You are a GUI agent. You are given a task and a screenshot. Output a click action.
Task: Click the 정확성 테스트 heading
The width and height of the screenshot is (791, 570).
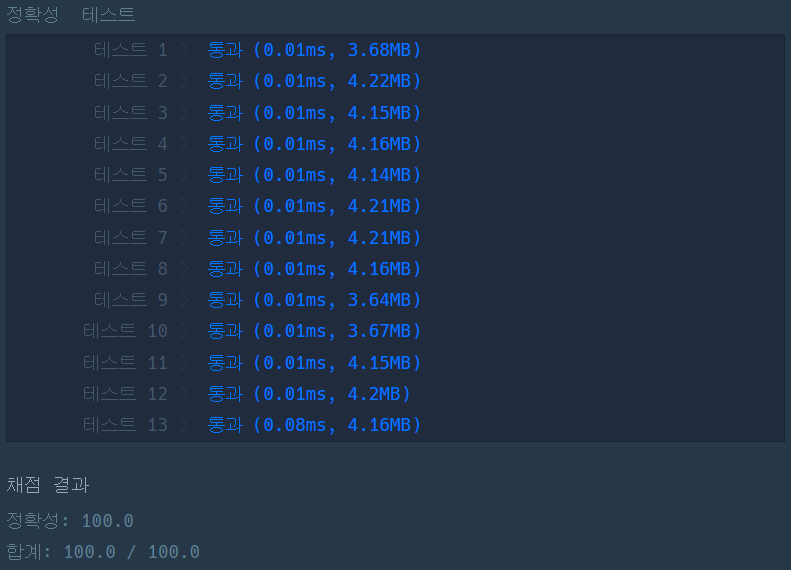71,14
